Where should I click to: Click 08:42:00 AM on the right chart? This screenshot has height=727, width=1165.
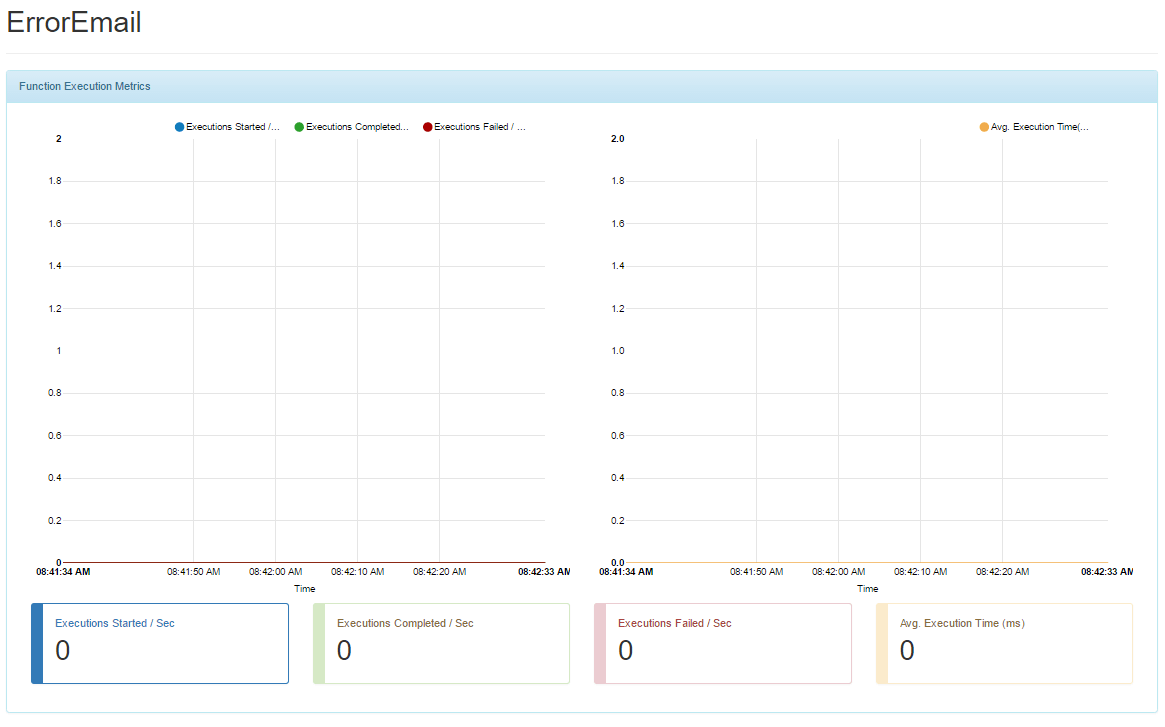click(839, 572)
